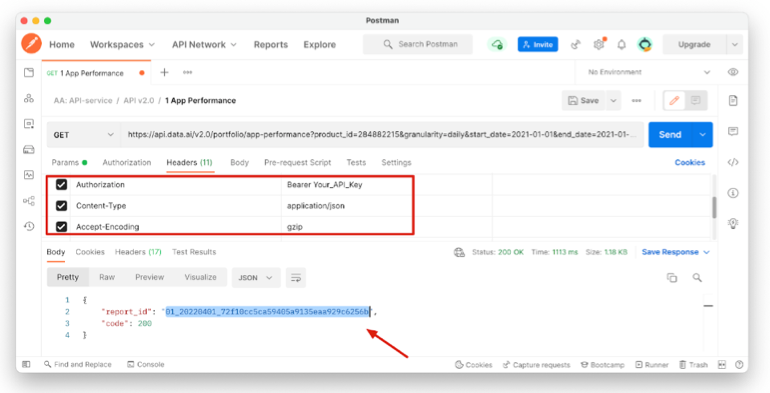The image size is (770, 393).
Task: Switch to the request Settings tab
Action: click(x=396, y=162)
